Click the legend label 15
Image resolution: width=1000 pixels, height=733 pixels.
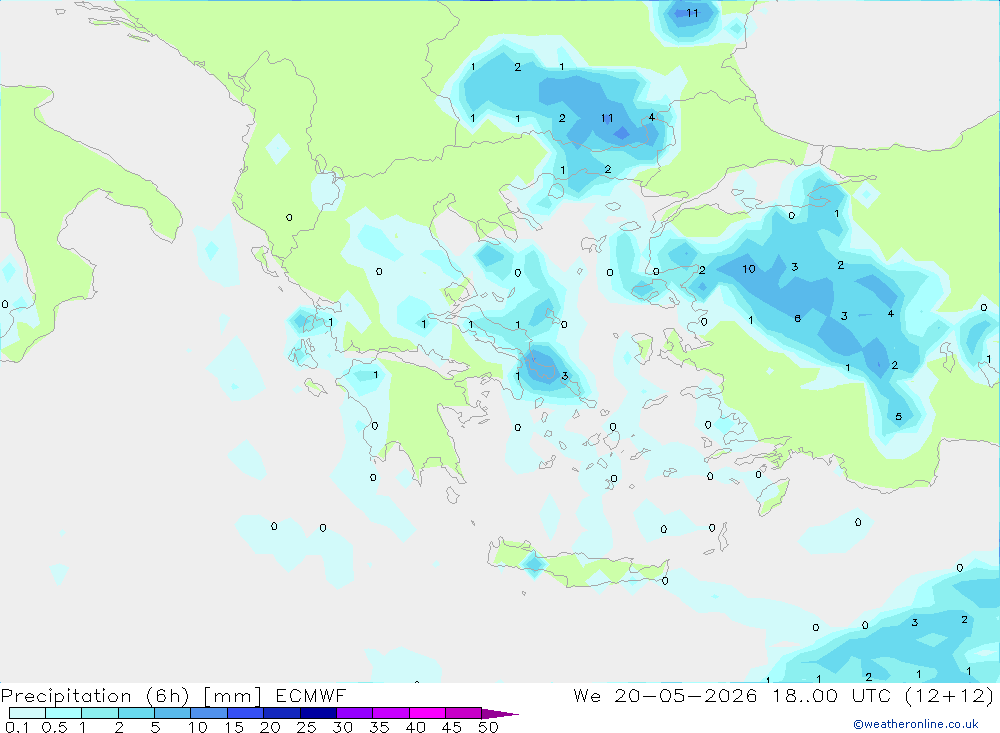[234, 727]
